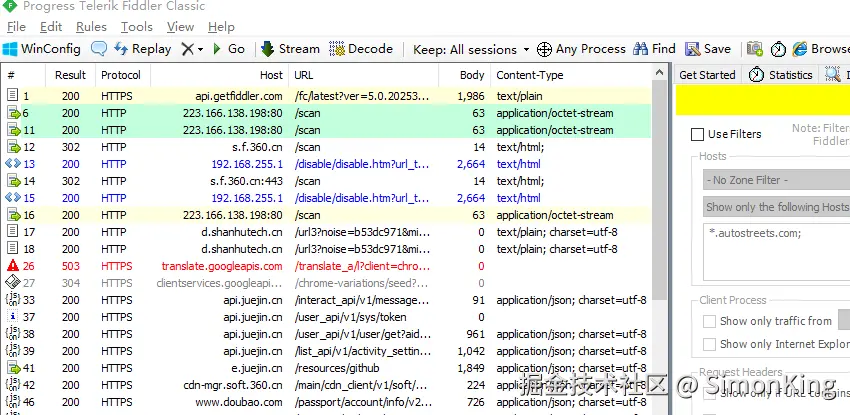Click host www.doubao.com
Image resolution: width=850 pixels, height=415 pixels.
tap(239, 403)
